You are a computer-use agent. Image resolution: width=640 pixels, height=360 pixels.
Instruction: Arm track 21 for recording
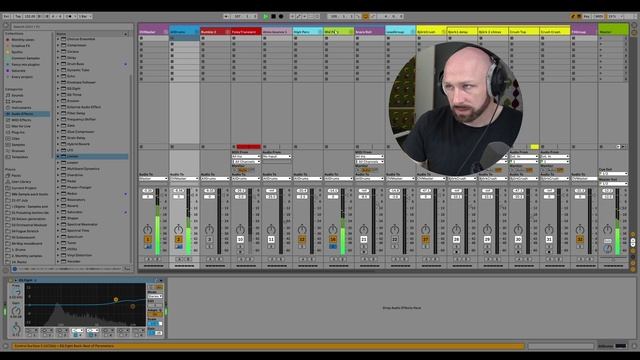(363, 252)
